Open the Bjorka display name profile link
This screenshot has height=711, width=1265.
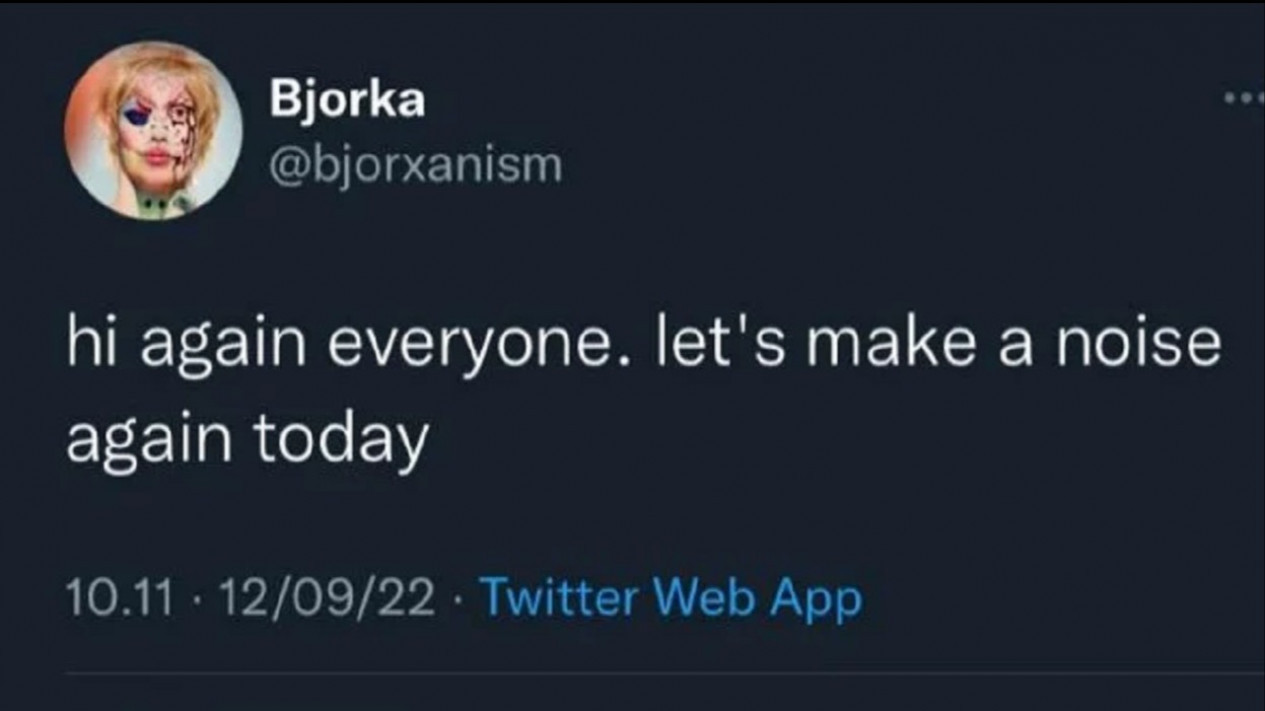point(347,100)
